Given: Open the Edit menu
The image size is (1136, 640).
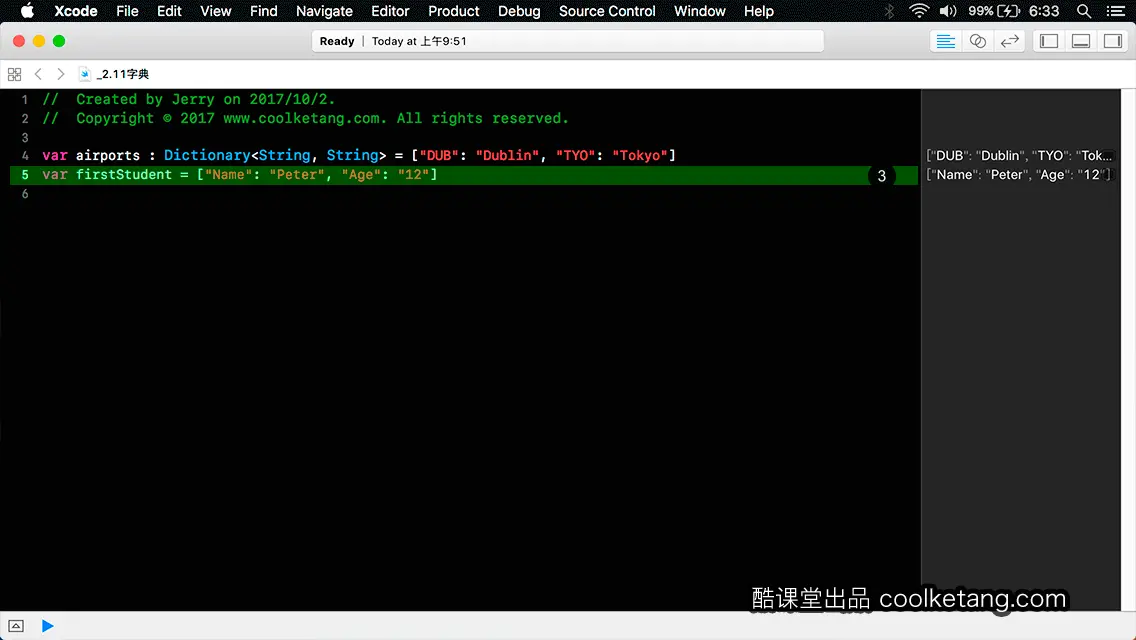Looking at the screenshot, I should [169, 11].
